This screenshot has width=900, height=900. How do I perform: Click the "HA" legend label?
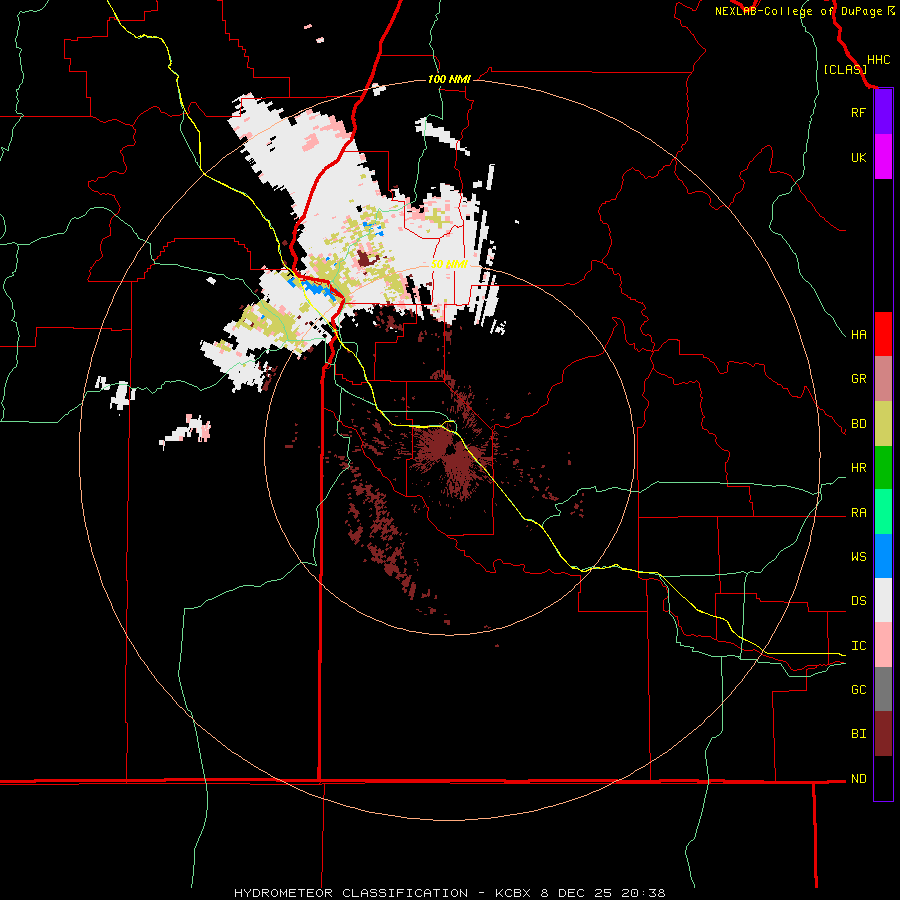(858, 334)
